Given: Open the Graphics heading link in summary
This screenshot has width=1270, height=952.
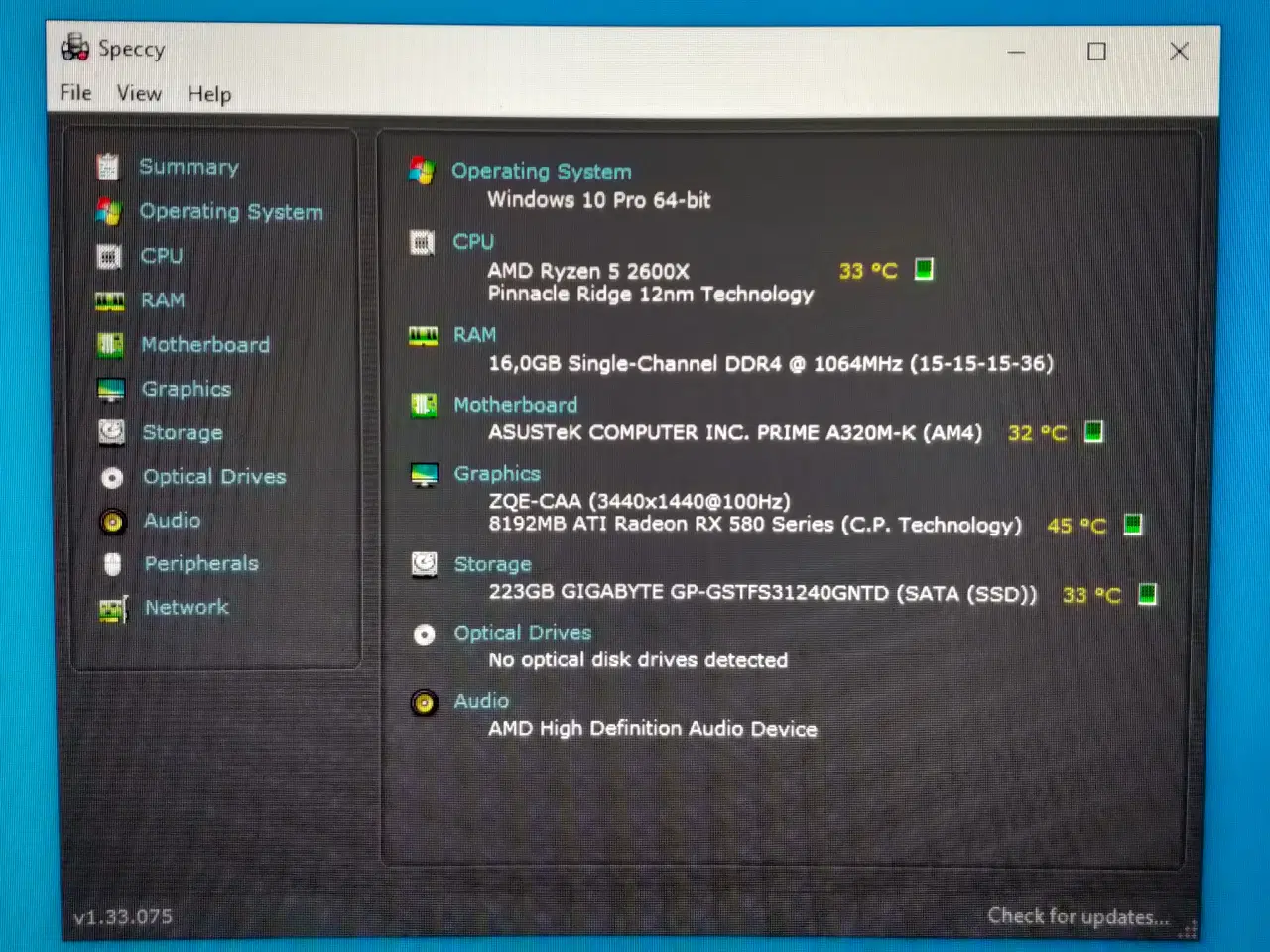Looking at the screenshot, I should tap(497, 474).
